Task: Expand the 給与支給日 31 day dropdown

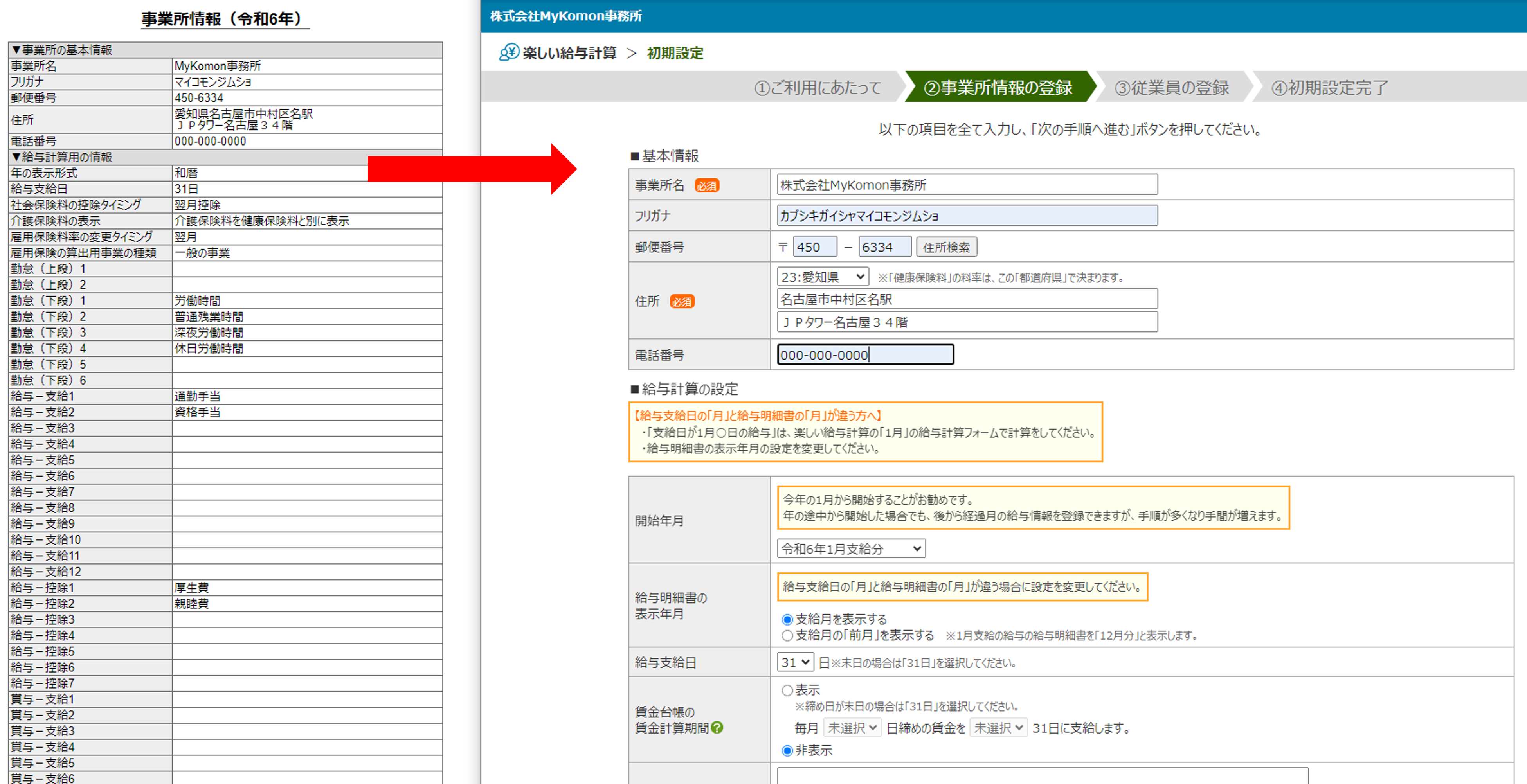Action: pyautogui.click(x=795, y=662)
